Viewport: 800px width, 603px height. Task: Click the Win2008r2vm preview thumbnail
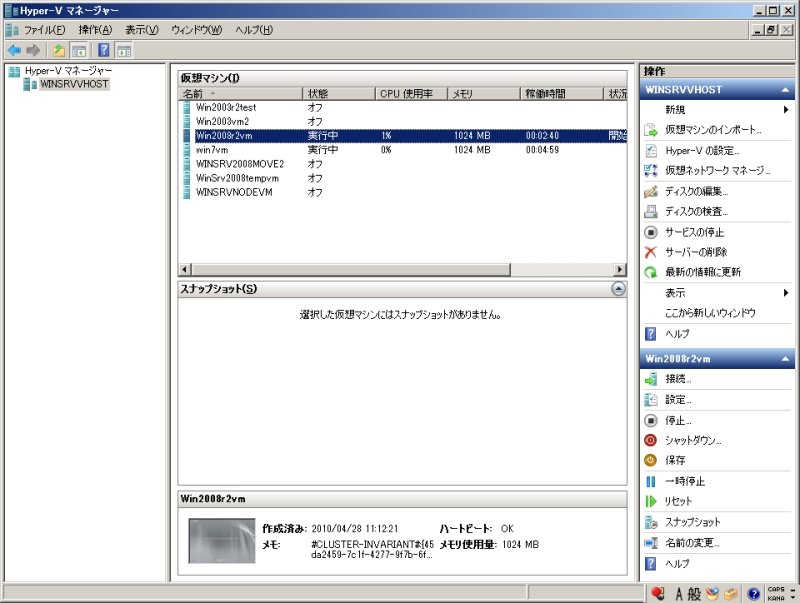click(222, 541)
